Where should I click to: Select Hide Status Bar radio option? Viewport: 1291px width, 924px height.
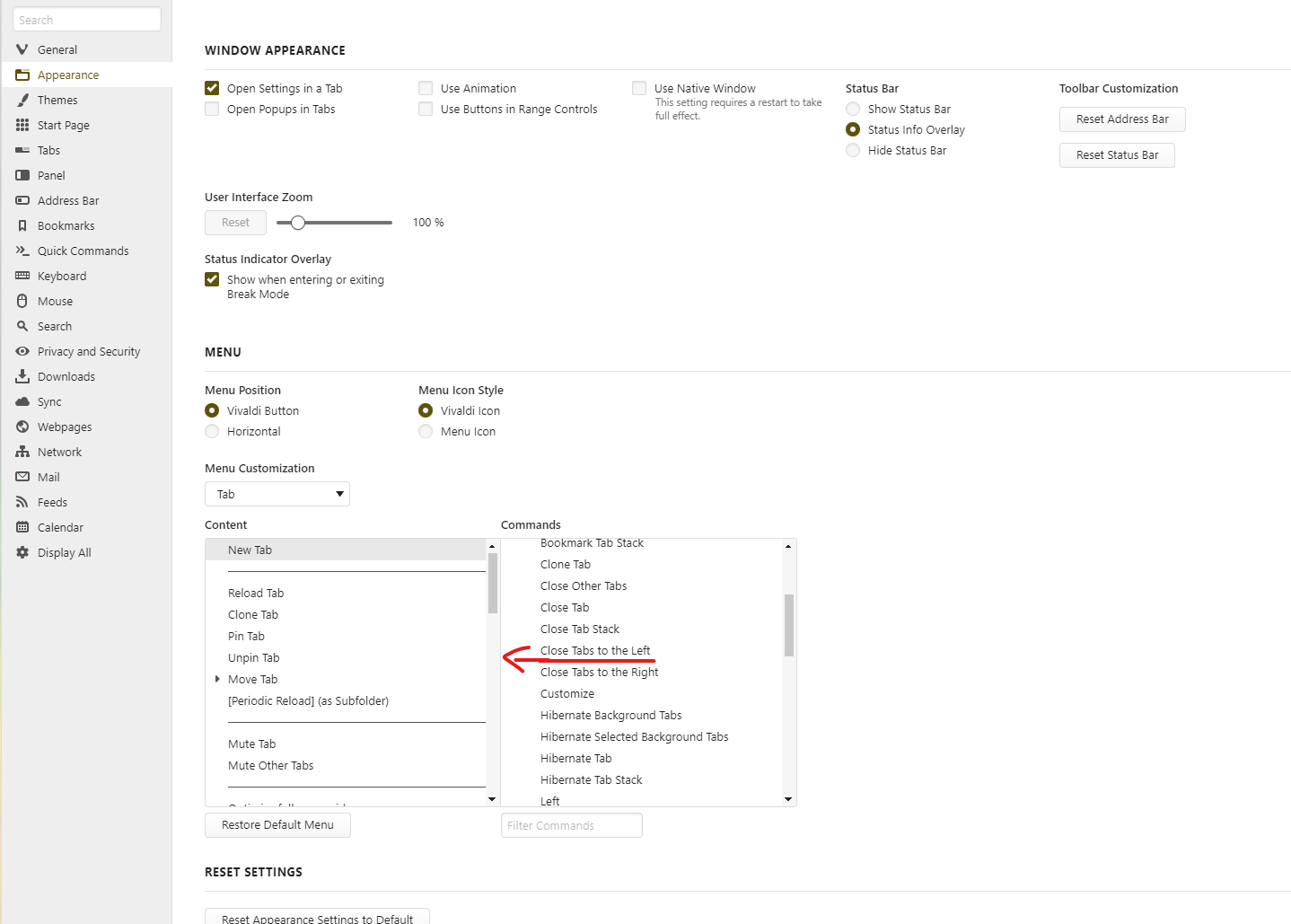[853, 150]
